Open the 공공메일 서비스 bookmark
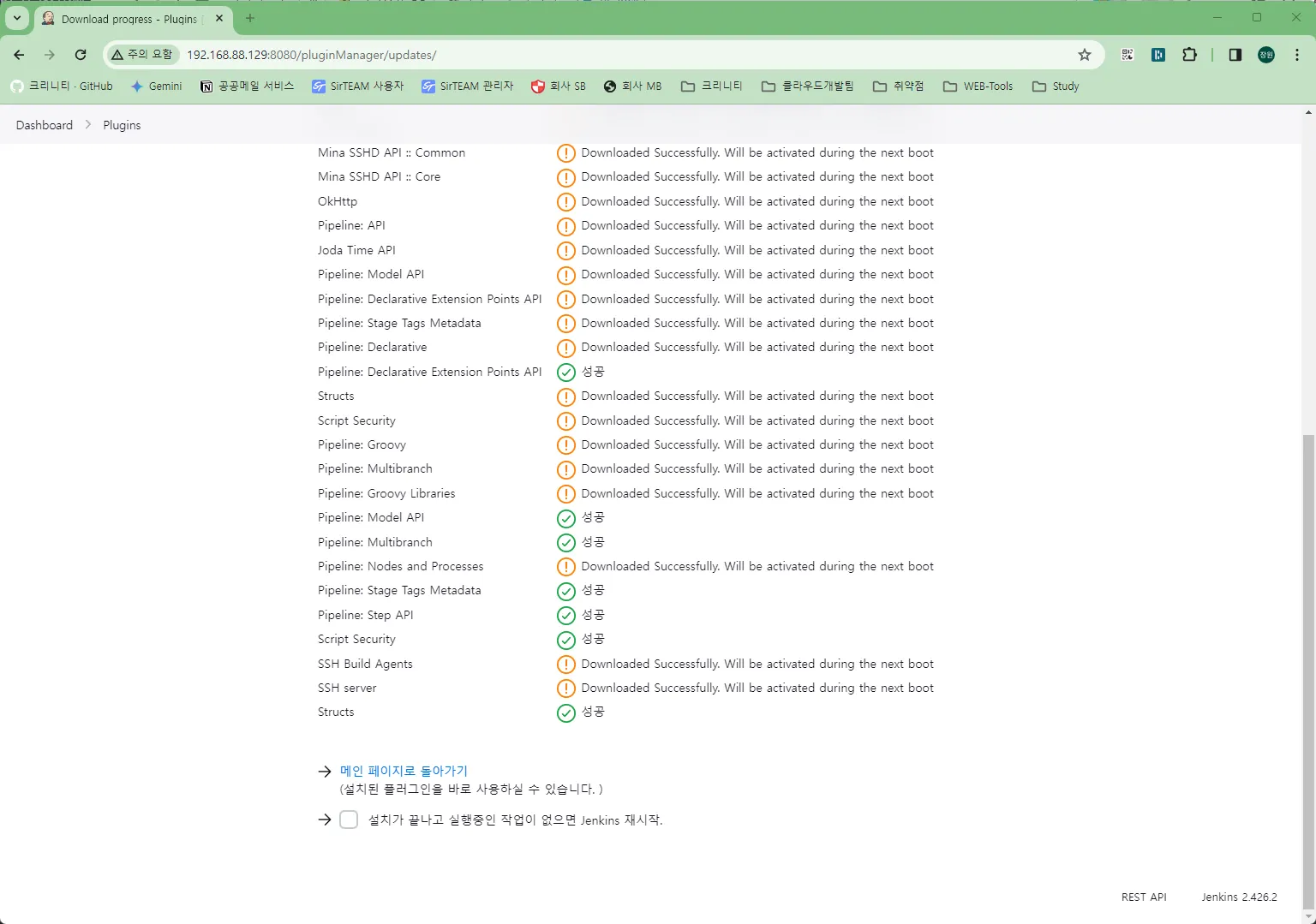 247,86
